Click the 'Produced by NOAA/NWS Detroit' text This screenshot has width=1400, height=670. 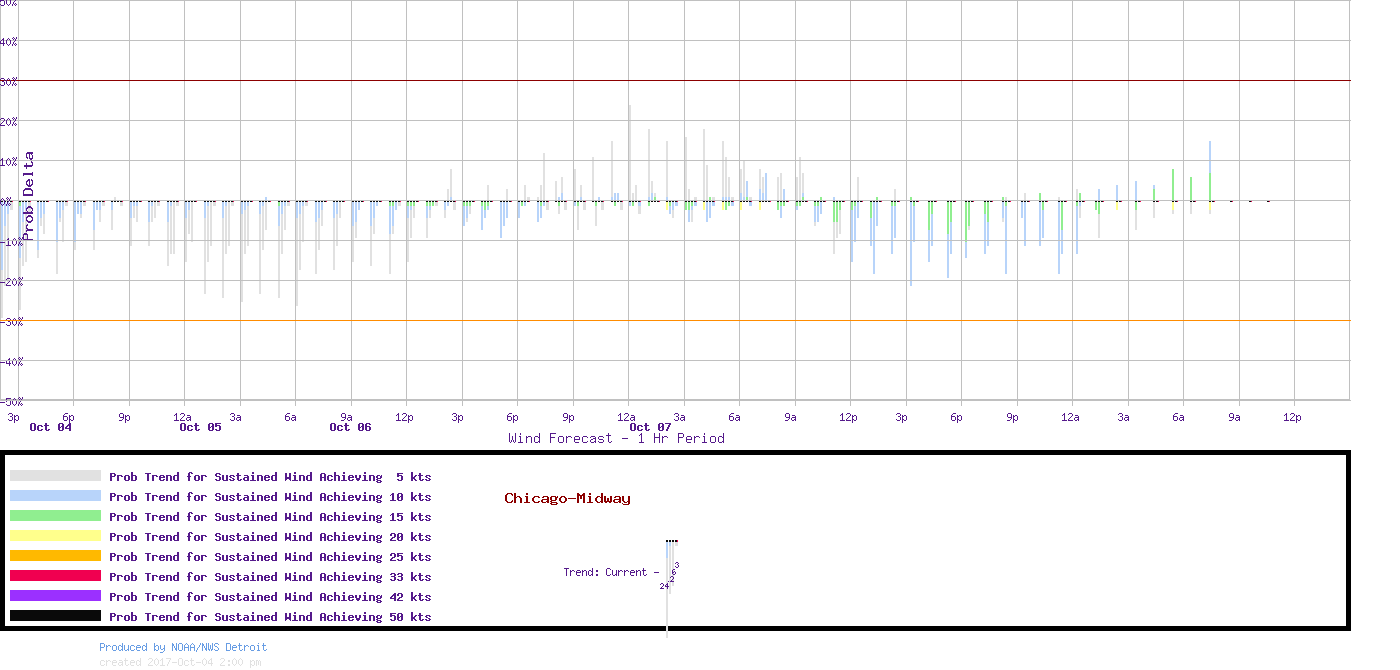pyautogui.click(x=183, y=647)
